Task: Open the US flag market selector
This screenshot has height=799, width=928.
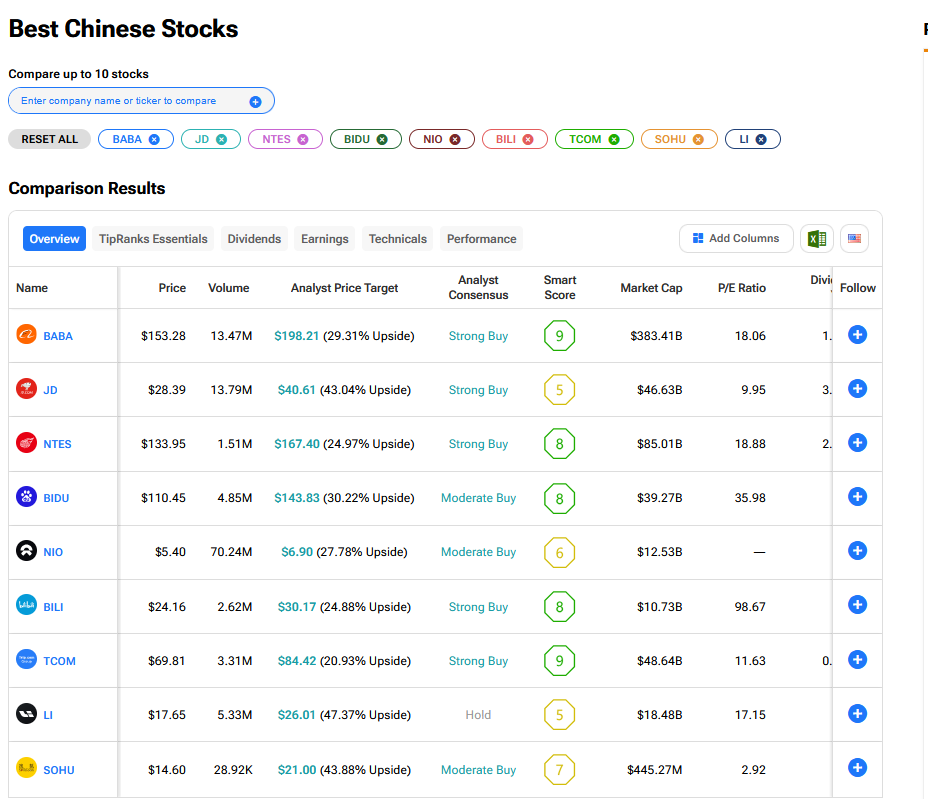Action: 854,239
